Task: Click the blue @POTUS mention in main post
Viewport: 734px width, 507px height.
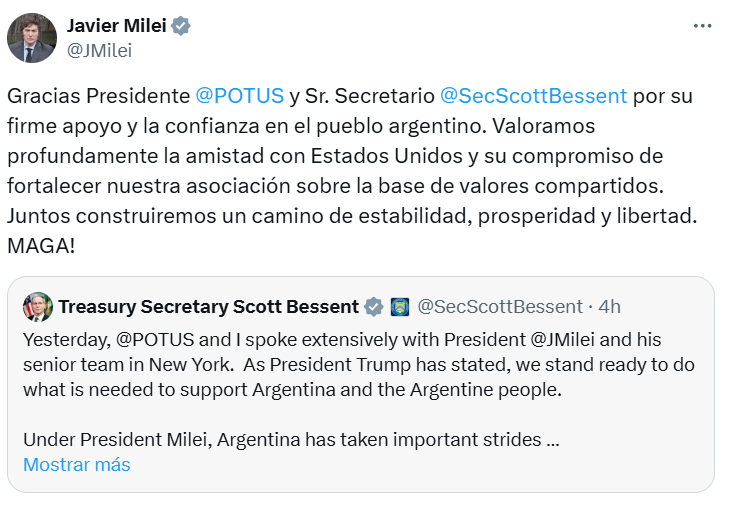Action: (x=239, y=96)
